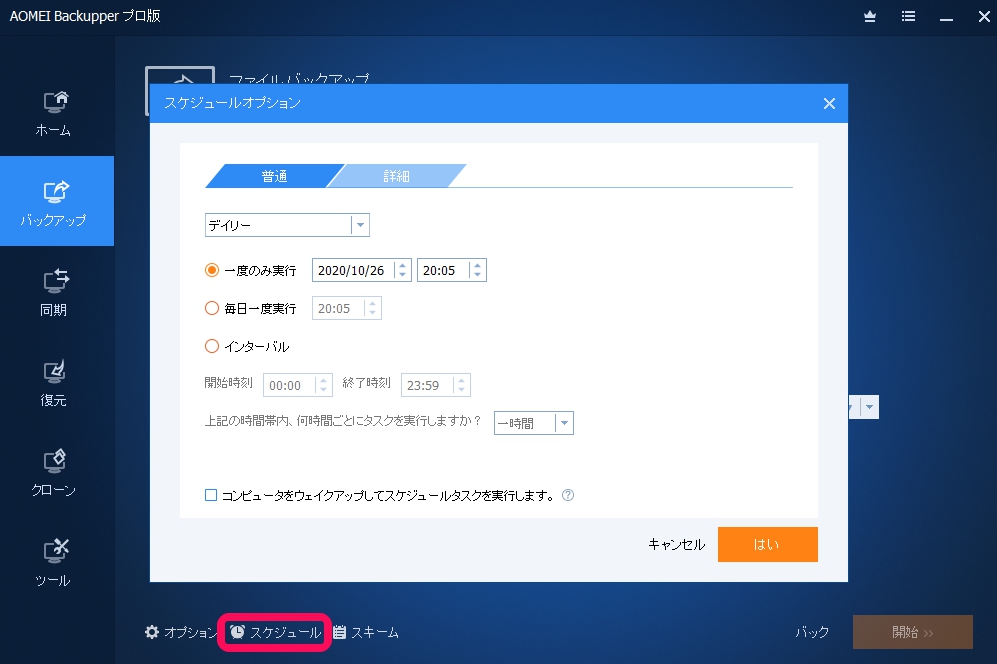Adjust the one-time run time spinner
Image resolution: width=997 pixels, height=664 pixels.
[x=478, y=270]
